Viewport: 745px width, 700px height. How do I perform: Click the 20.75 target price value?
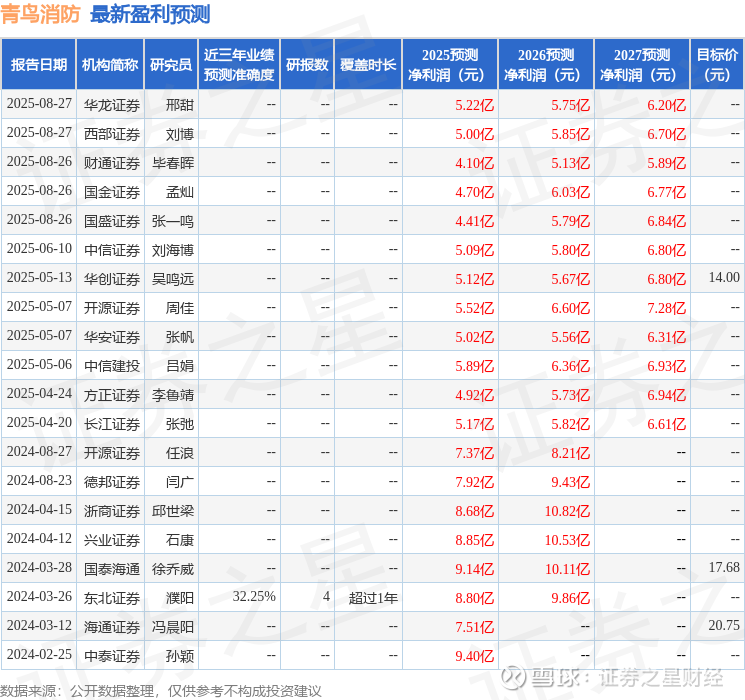click(x=724, y=625)
